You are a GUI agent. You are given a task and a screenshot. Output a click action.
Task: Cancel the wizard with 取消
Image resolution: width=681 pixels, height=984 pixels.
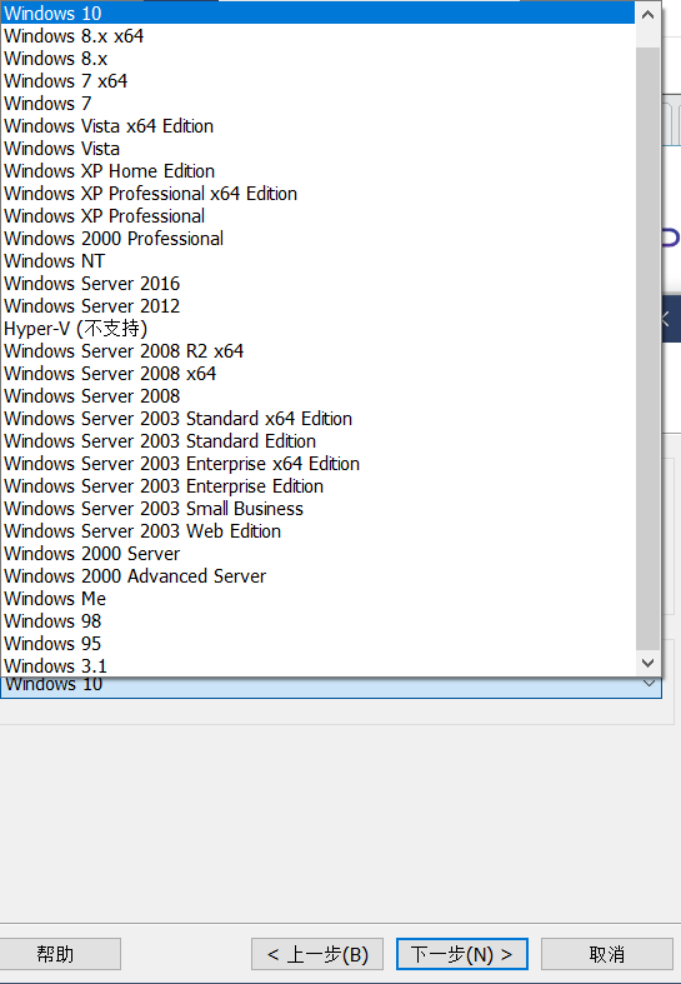coord(607,954)
